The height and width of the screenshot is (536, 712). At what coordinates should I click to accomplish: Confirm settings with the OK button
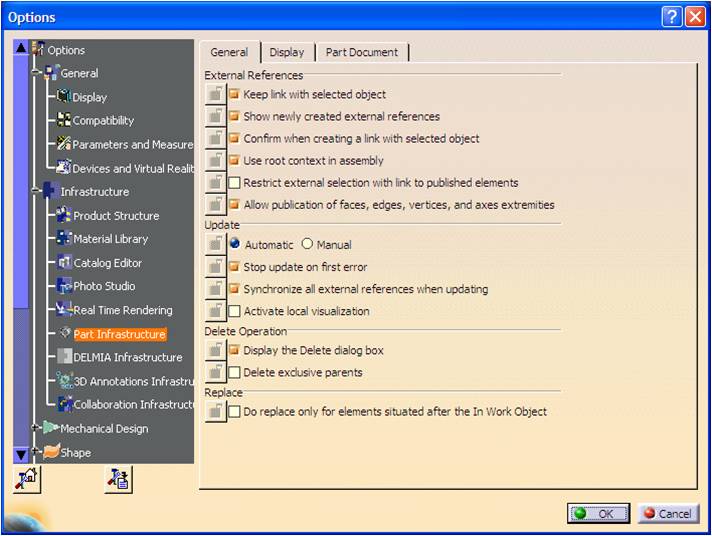click(x=598, y=513)
